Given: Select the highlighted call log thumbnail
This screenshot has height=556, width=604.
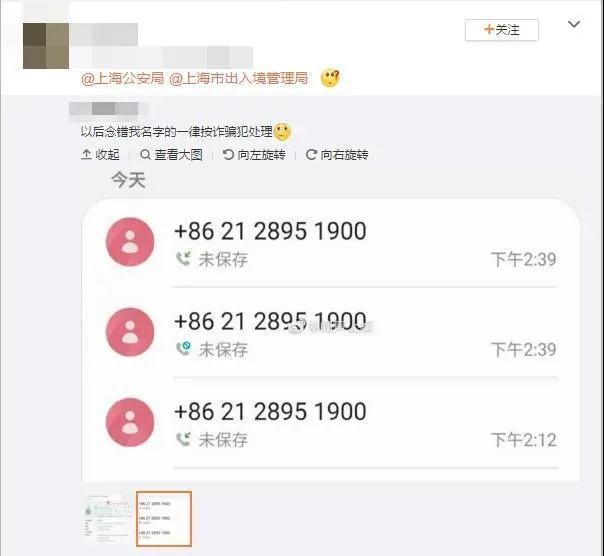Looking at the screenshot, I should tap(164, 519).
